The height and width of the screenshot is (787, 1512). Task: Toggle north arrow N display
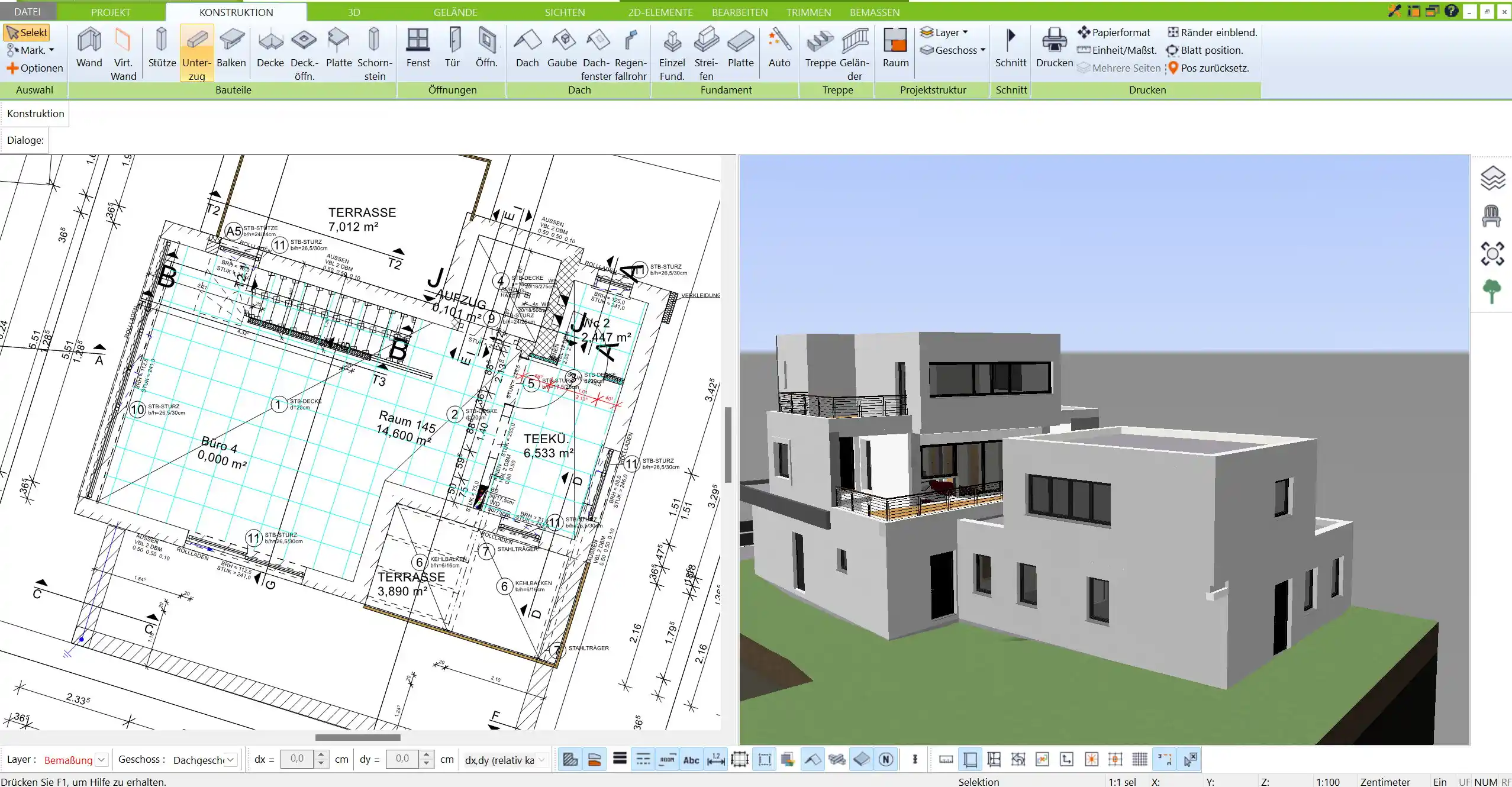click(x=886, y=759)
